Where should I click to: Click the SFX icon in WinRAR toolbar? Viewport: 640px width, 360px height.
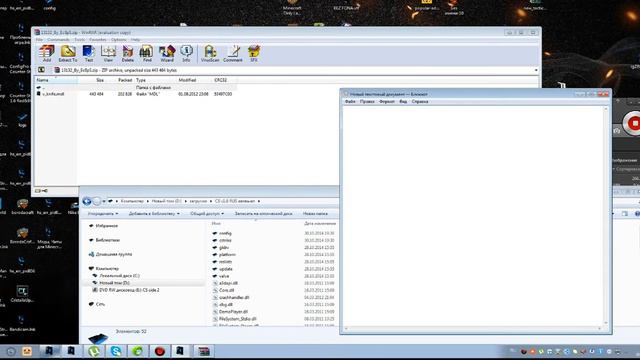254,53
